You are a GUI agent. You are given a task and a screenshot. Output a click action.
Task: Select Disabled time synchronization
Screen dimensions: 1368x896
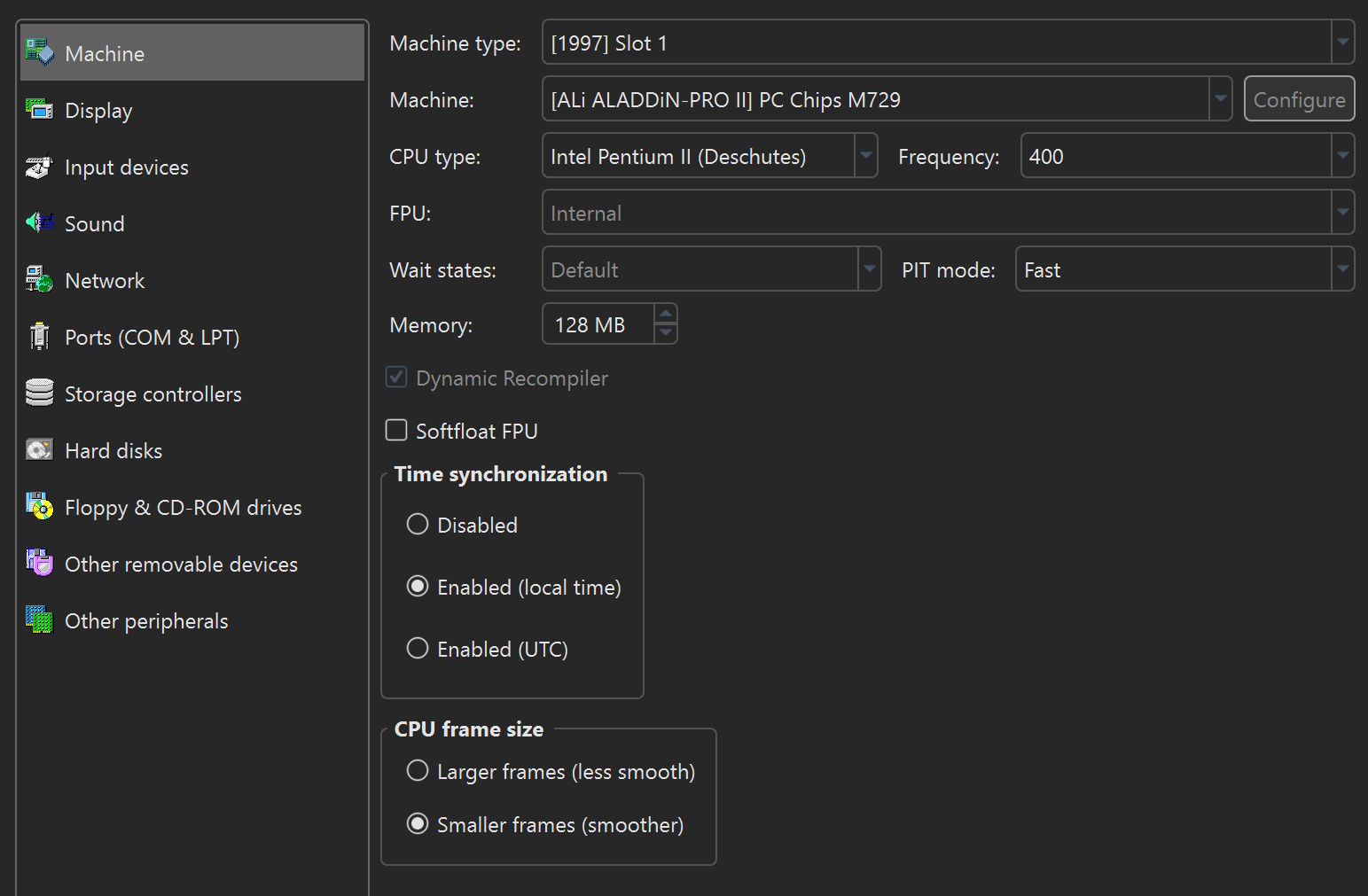pos(418,525)
